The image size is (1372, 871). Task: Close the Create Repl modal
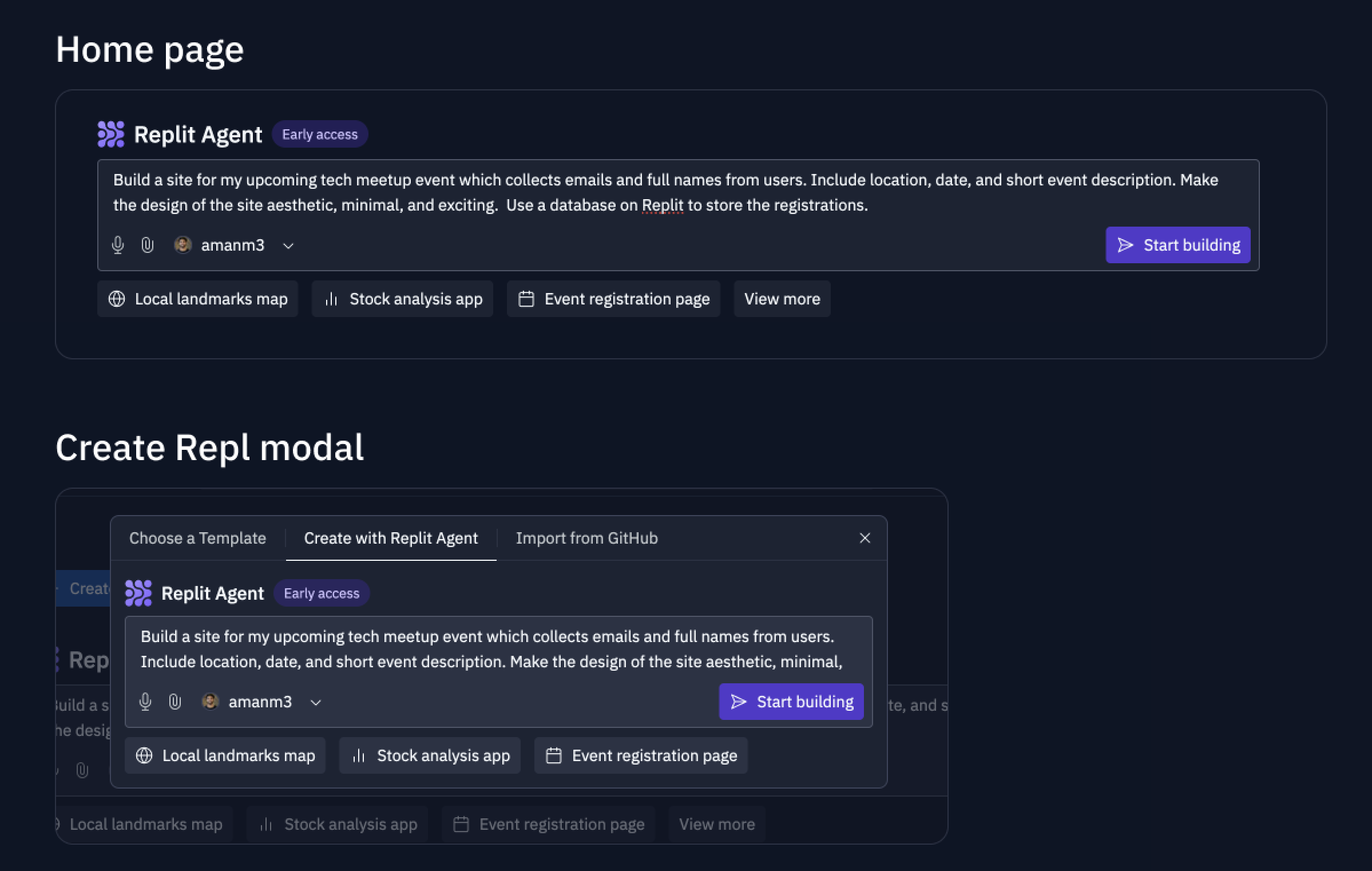(865, 538)
